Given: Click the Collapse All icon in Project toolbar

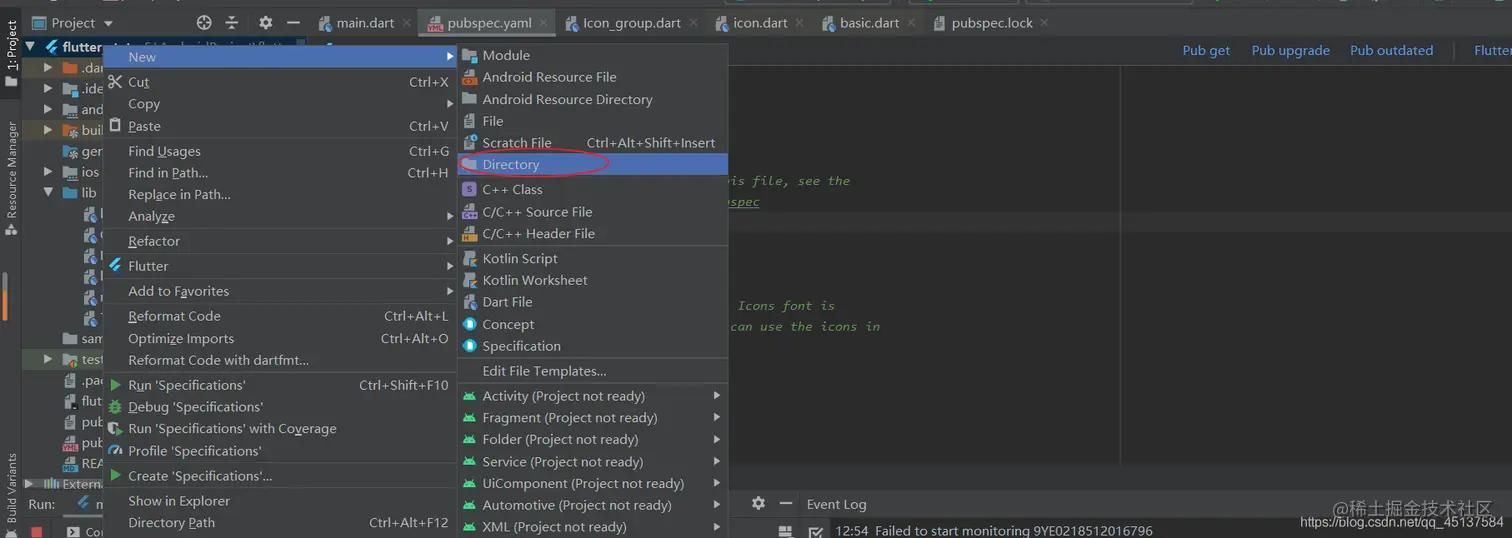Looking at the screenshot, I should (232, 22).
